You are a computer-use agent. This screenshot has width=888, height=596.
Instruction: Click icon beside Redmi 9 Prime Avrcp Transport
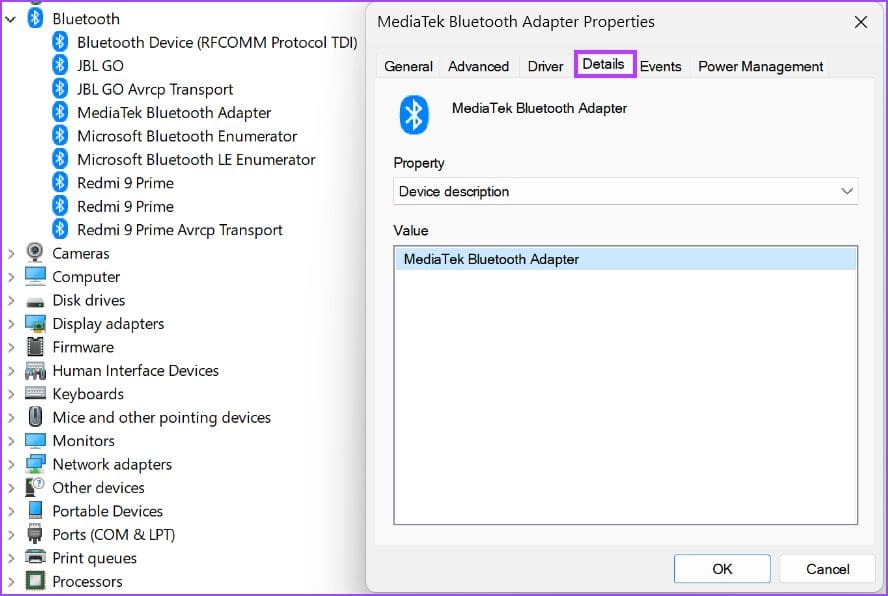60,229
